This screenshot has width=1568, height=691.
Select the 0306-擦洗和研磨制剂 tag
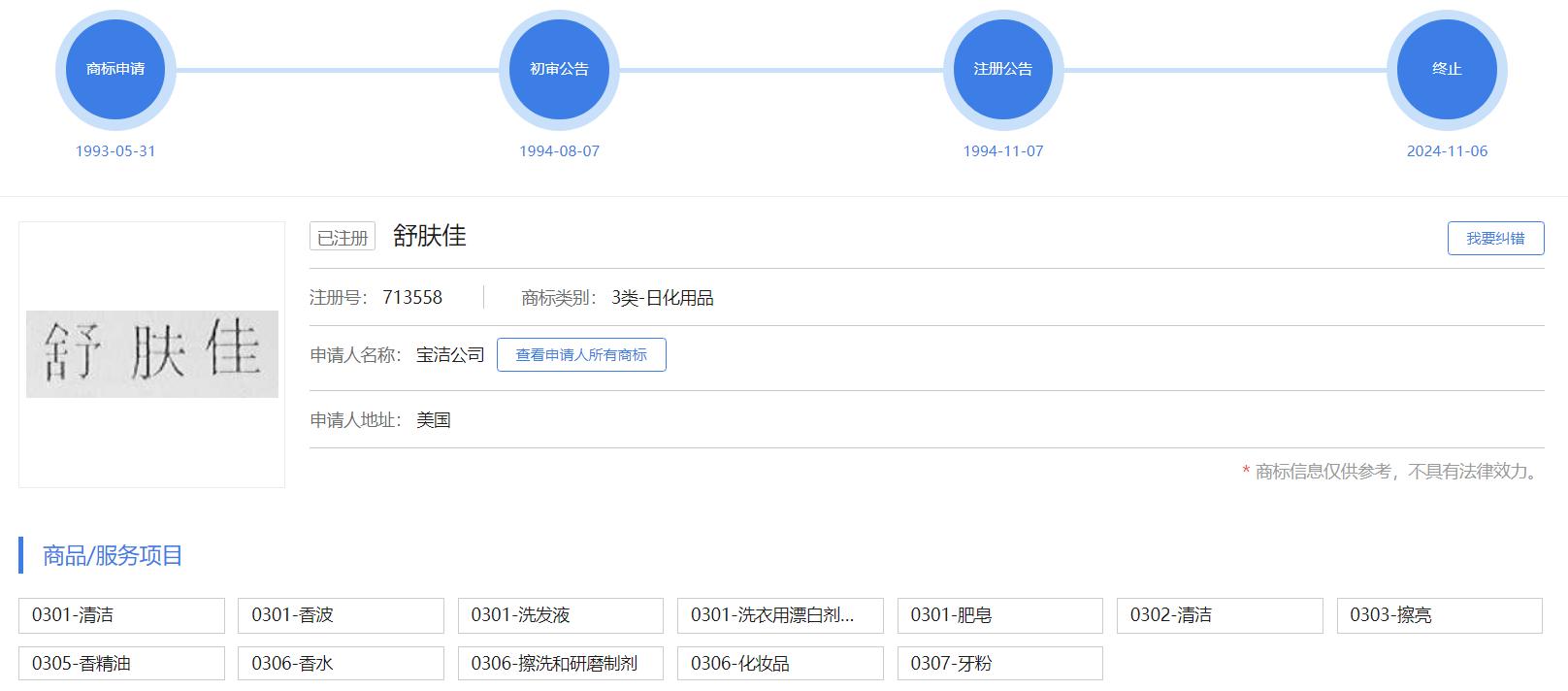point(560,664)
